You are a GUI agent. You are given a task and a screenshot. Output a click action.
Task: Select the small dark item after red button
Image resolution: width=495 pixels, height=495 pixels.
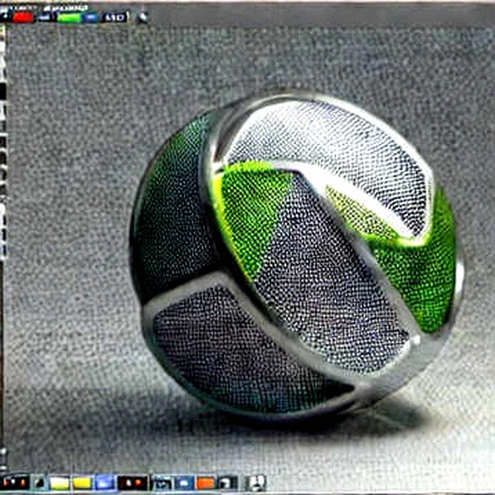[44, 17]
